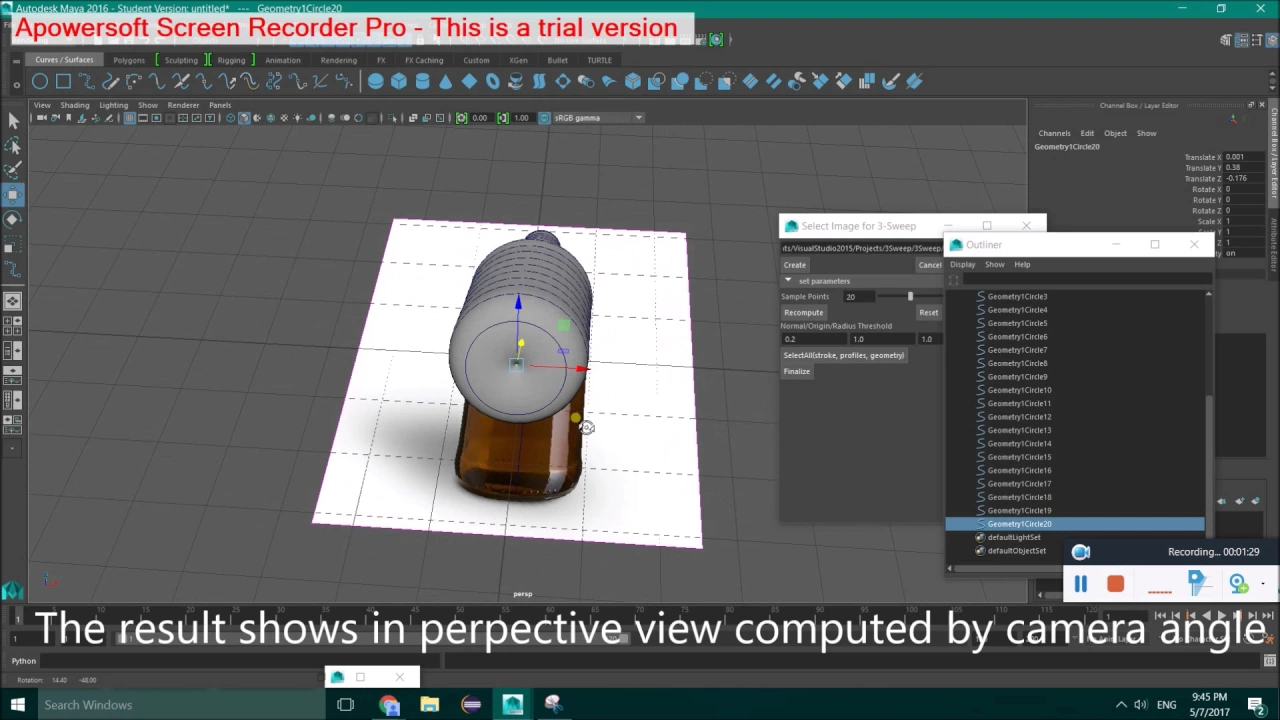Open the Channel Box Edit menu

pyautogui.click(x=1087, y=133)
